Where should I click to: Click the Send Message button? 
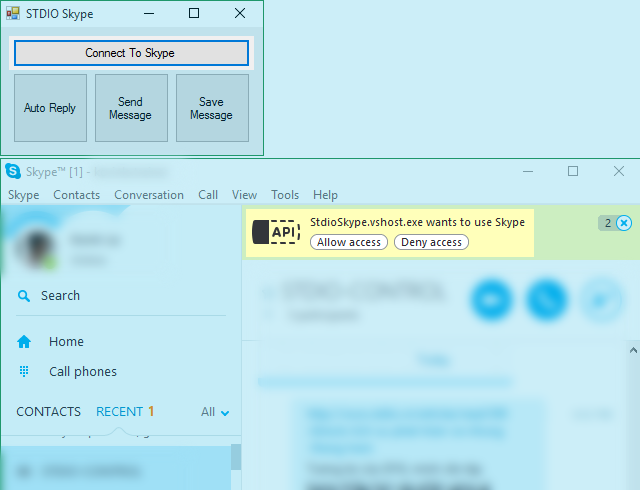tap(131, 108)
